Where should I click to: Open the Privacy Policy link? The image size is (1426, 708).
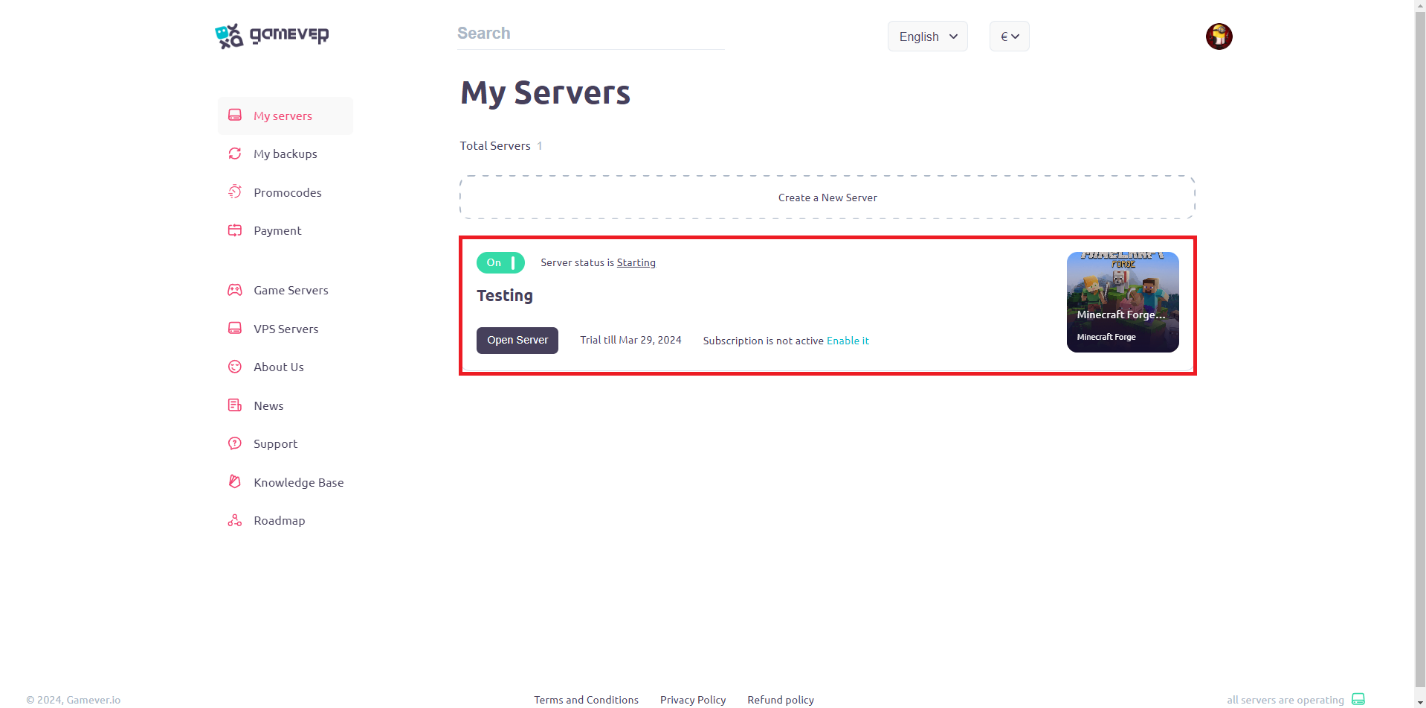[x=693, y=700]
